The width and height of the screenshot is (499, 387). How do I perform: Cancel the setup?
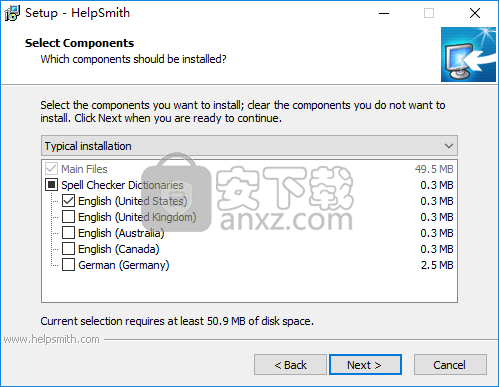(x=450, y=365)
